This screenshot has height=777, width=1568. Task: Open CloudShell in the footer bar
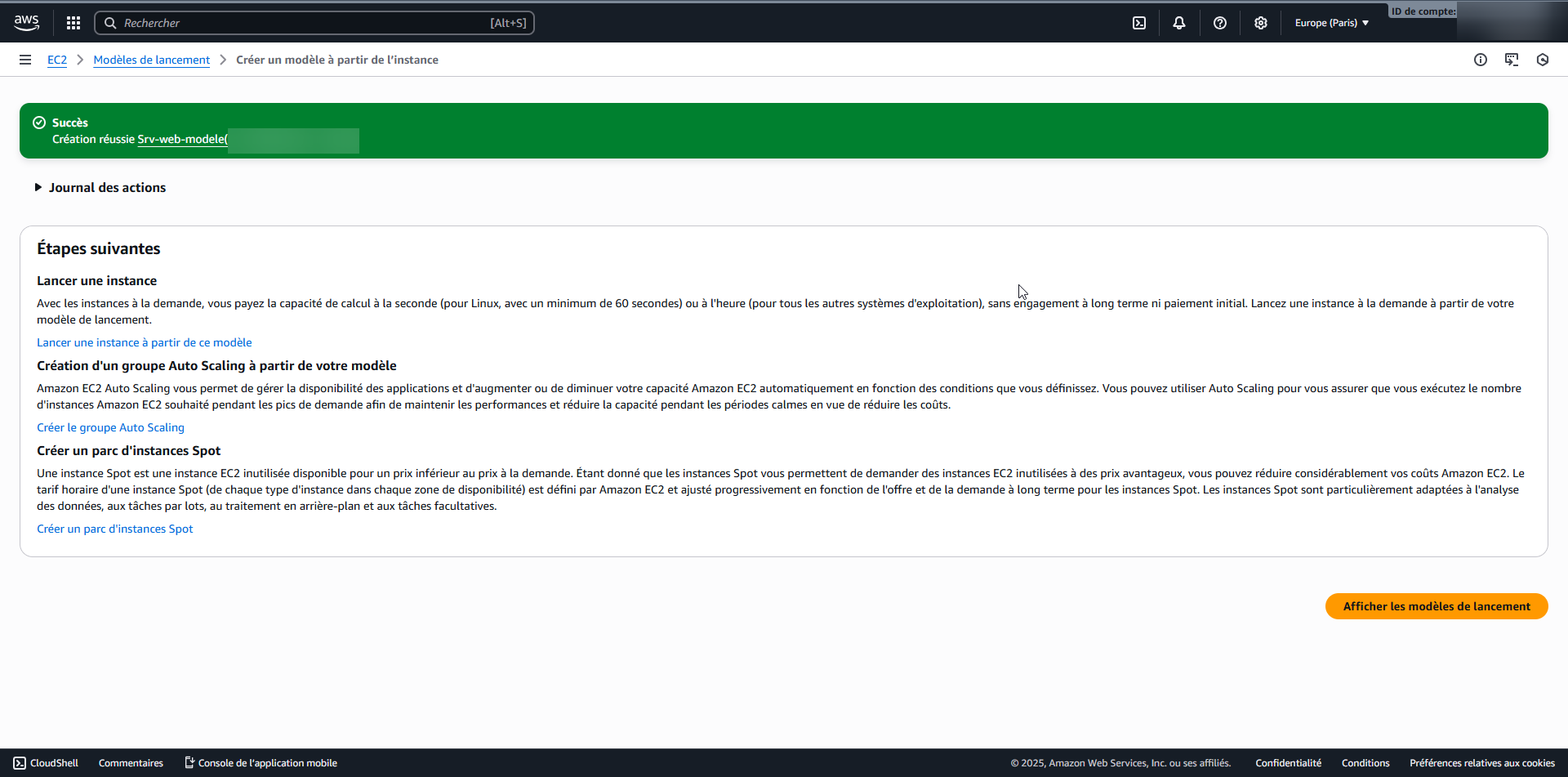point(46,763)
